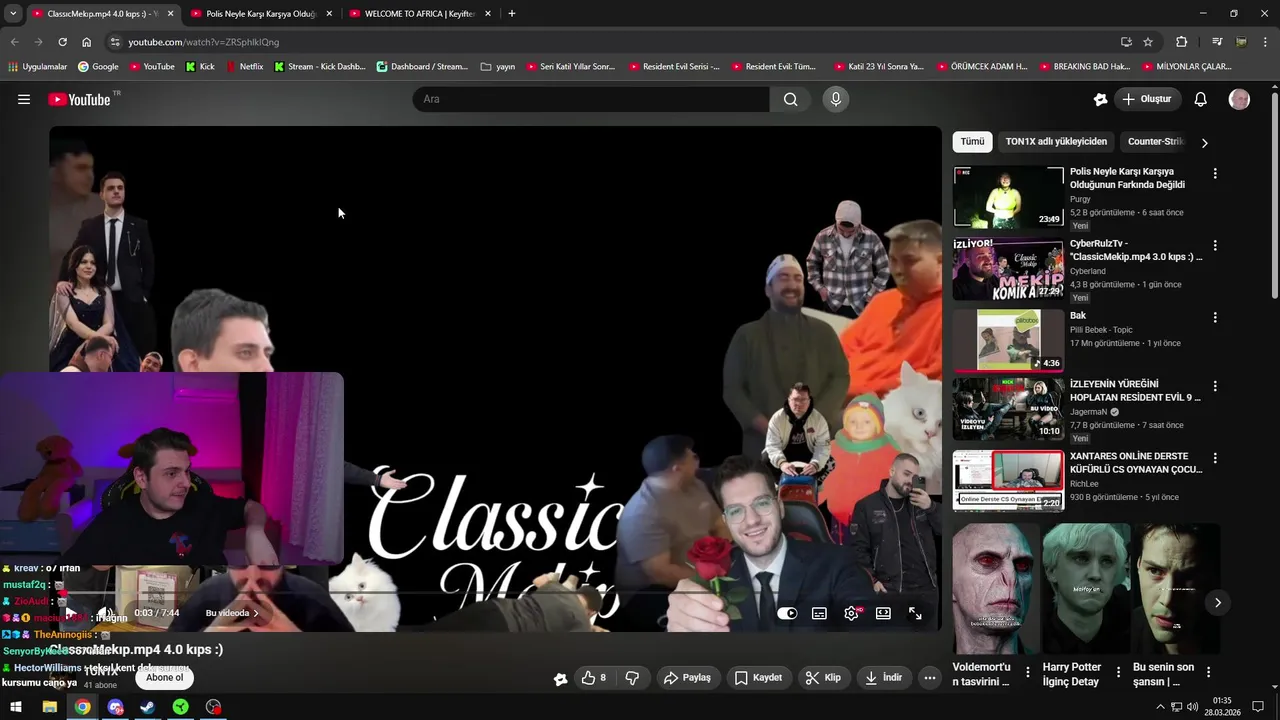The width and height of the screenshot is (1280, 720).
Task: Open the Windows notification center
Action: [1258, 707]
